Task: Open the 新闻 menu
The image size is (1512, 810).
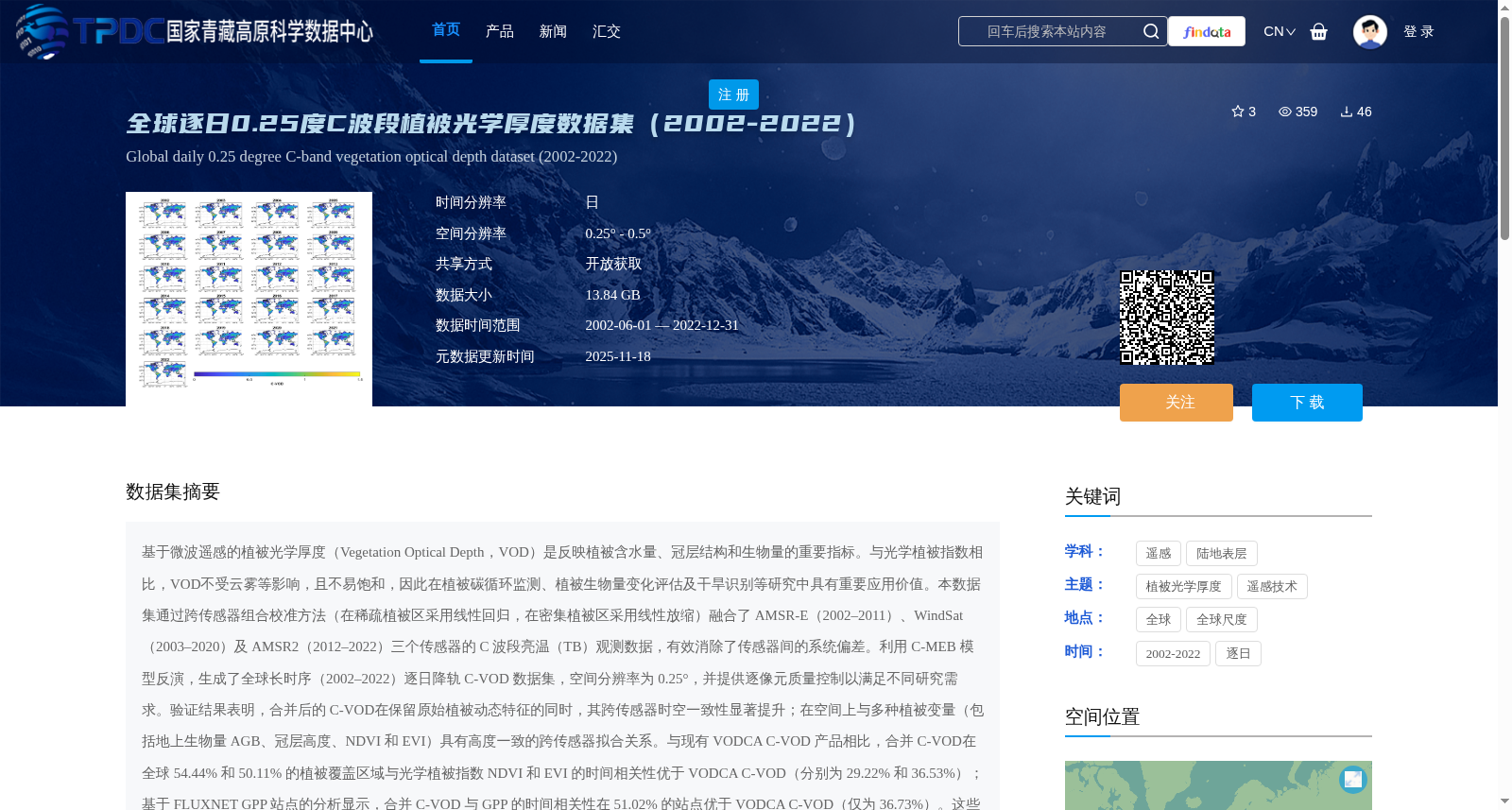Action: click(553, 31)
